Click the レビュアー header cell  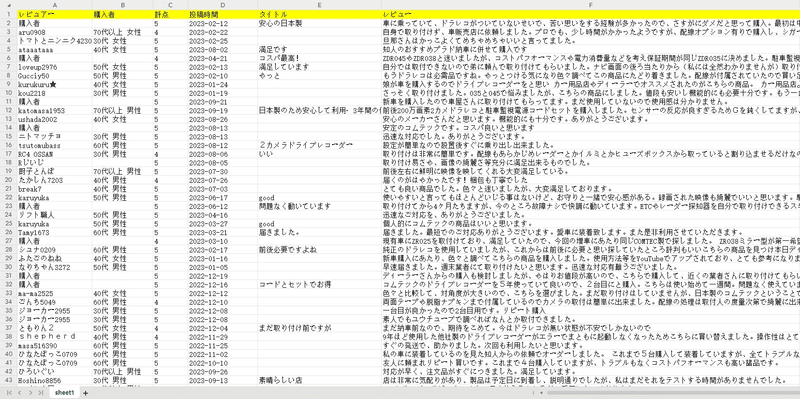(x=54, y=15)
